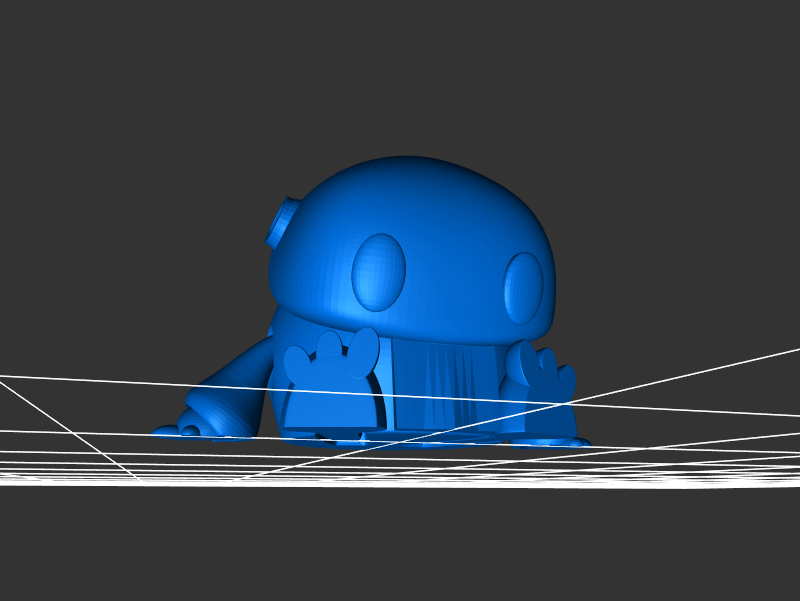The width and height of the screenshot is (800, 601).
Task: Select the robot's right oval eye
Action: (x=523, y=288)
